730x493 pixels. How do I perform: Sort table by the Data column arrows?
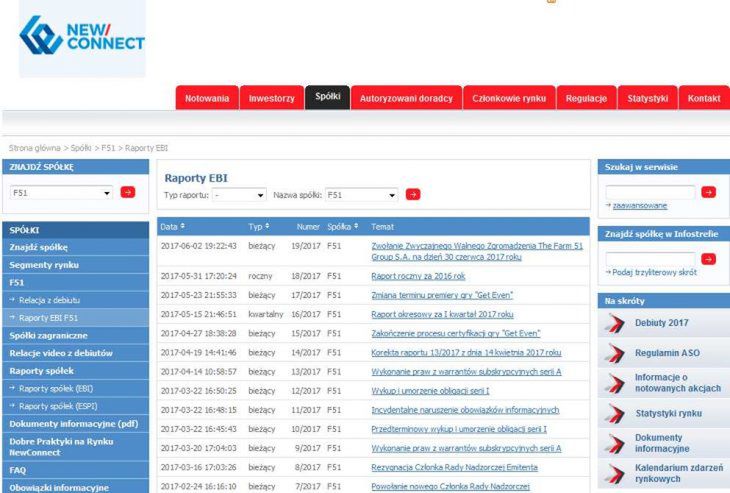click(x=182, y=226)
